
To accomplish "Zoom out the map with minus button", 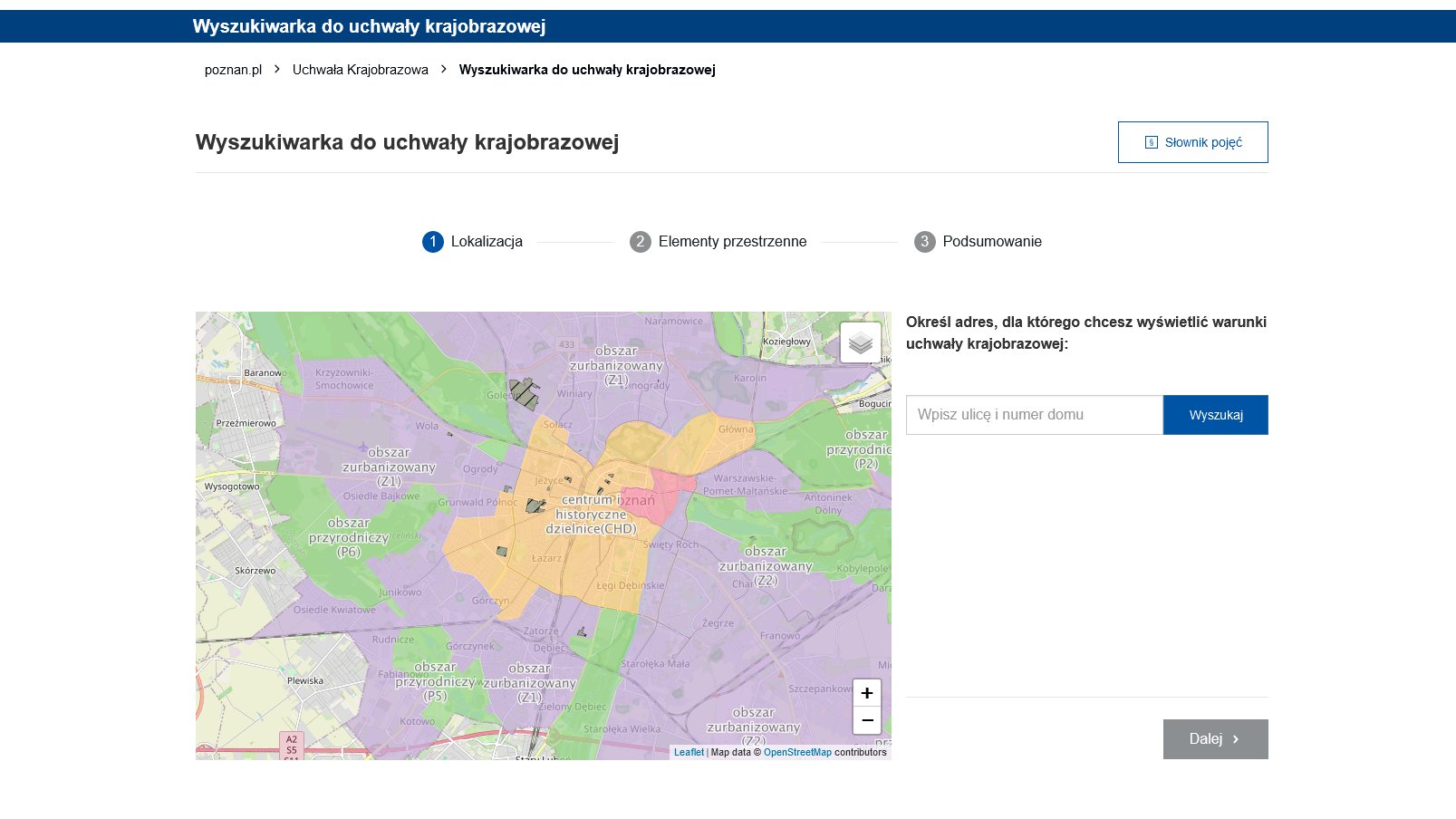I will (x=867, y=720).
